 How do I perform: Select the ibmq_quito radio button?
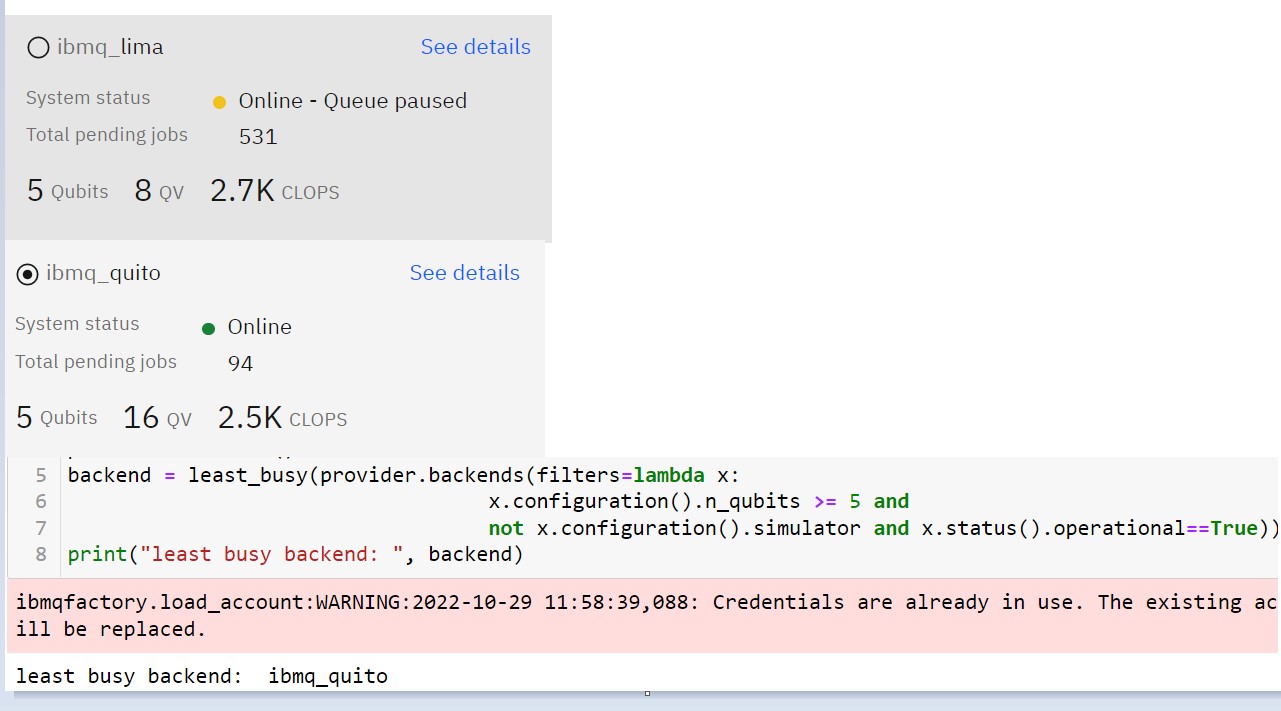pos(28,274)
